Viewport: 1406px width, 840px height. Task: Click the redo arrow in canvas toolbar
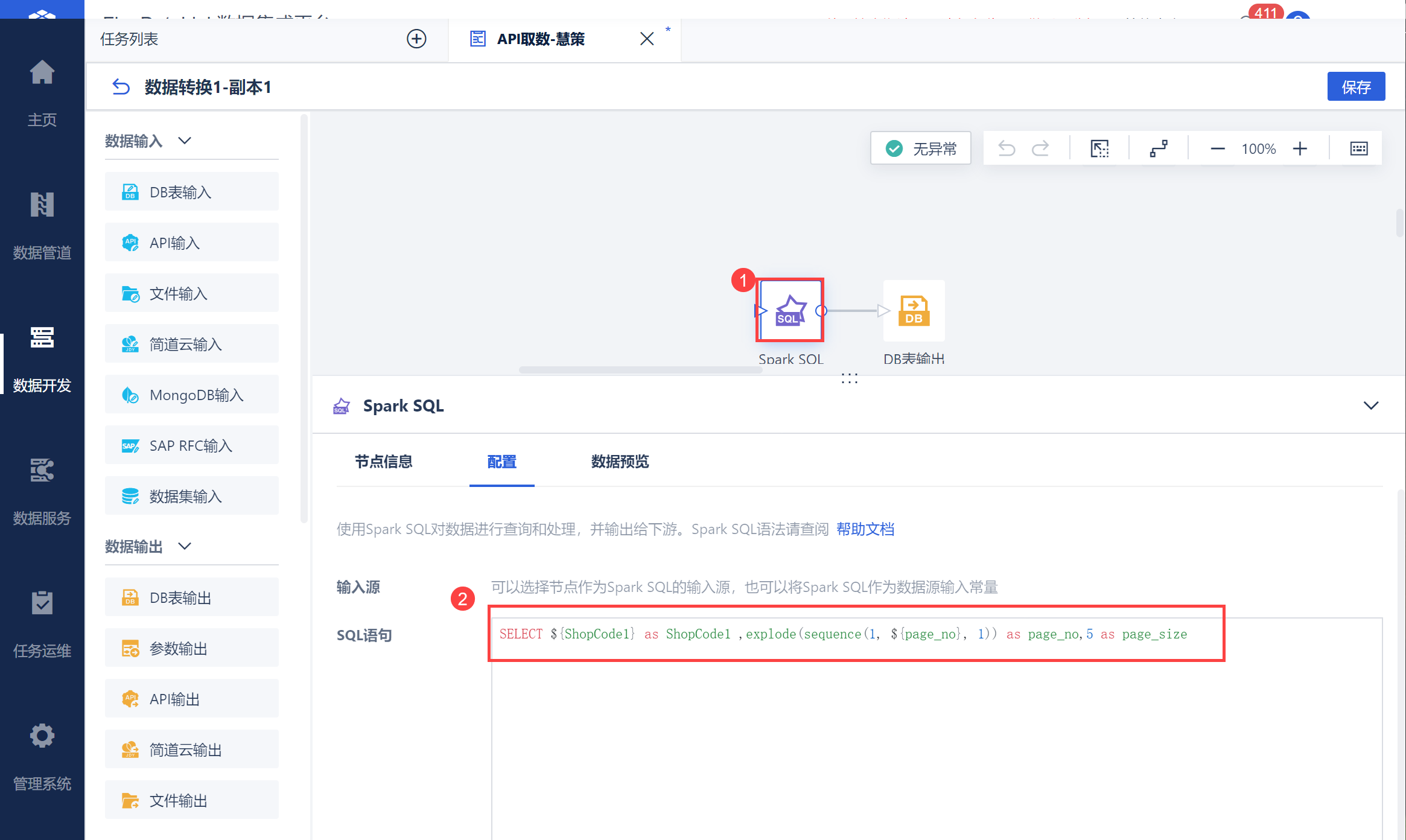click(x=1040, y=148)
